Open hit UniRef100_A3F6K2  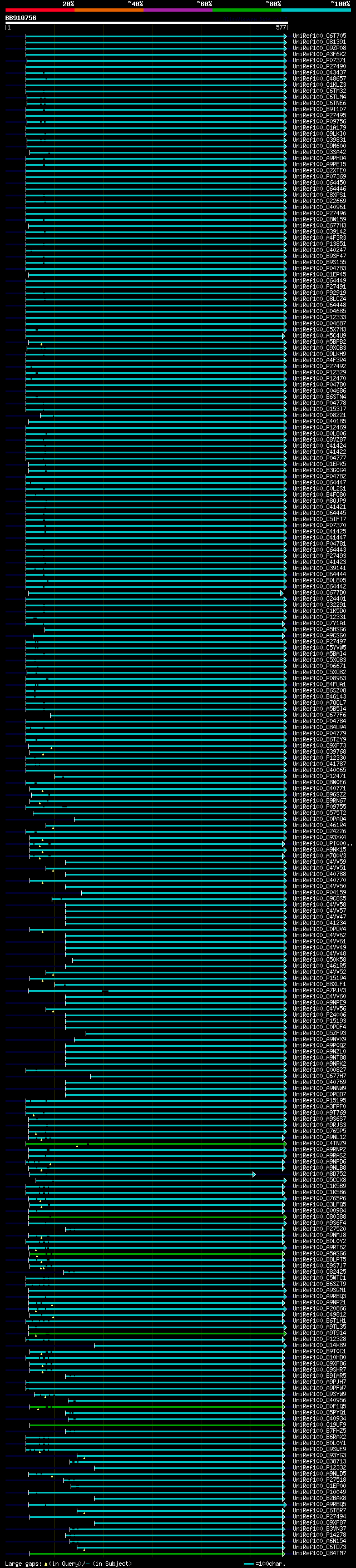pyautogui.click(x=319, y=54)
